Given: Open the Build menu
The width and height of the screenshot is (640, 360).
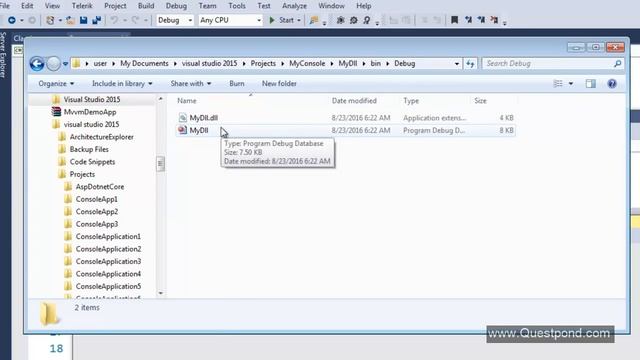Looking at the screenshot, I should coord(146,6).
